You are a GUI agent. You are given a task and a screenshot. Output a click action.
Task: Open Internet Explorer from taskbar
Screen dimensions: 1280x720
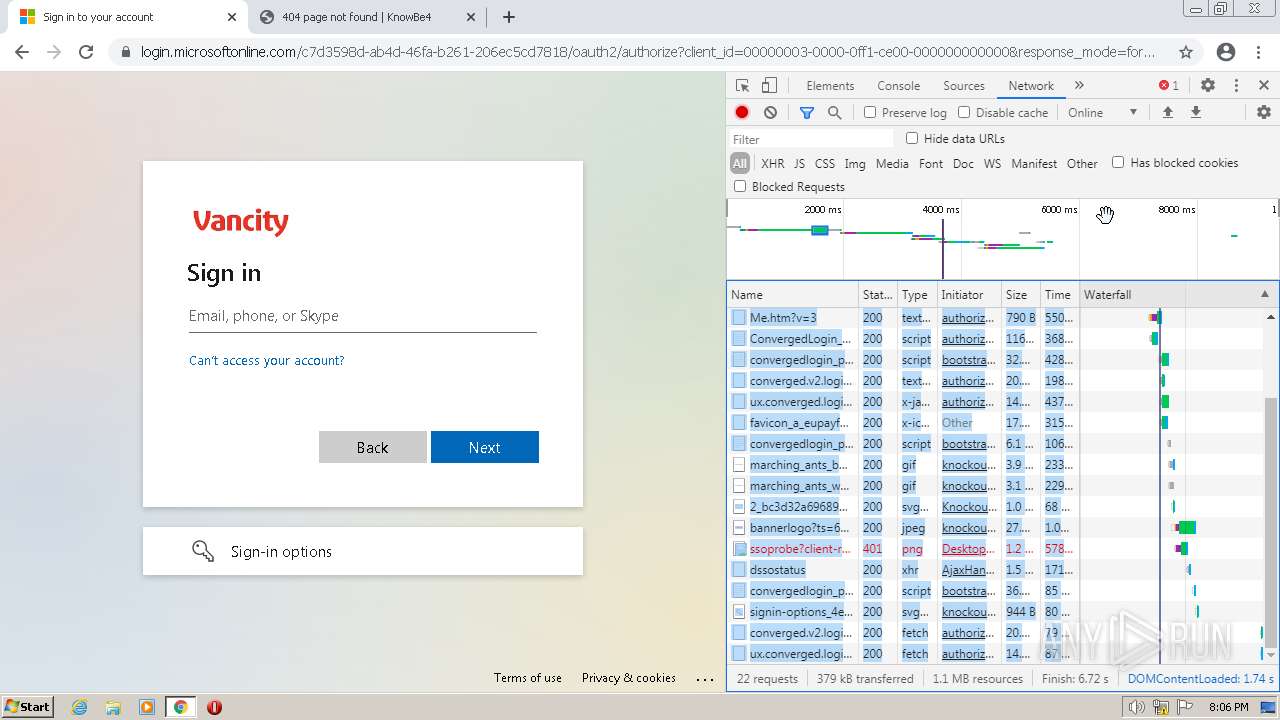tap(79, 707)
